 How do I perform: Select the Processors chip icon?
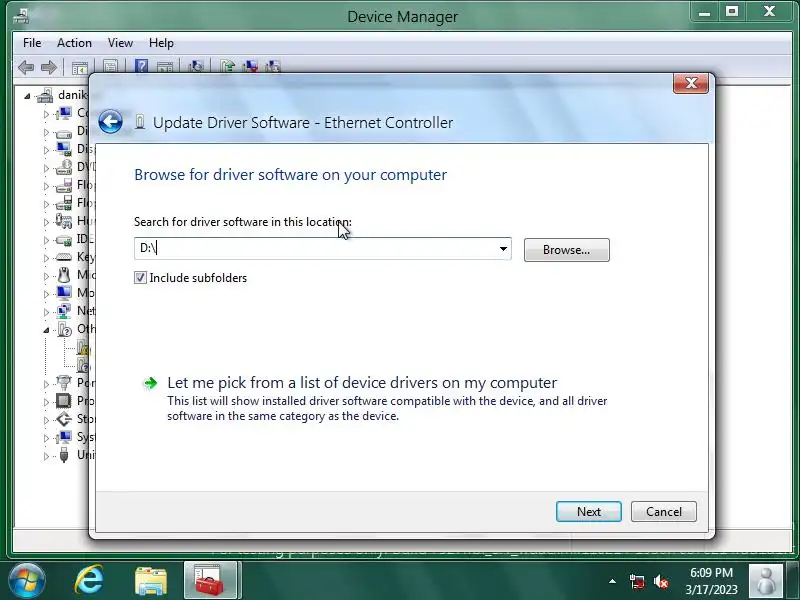(64, 401)
